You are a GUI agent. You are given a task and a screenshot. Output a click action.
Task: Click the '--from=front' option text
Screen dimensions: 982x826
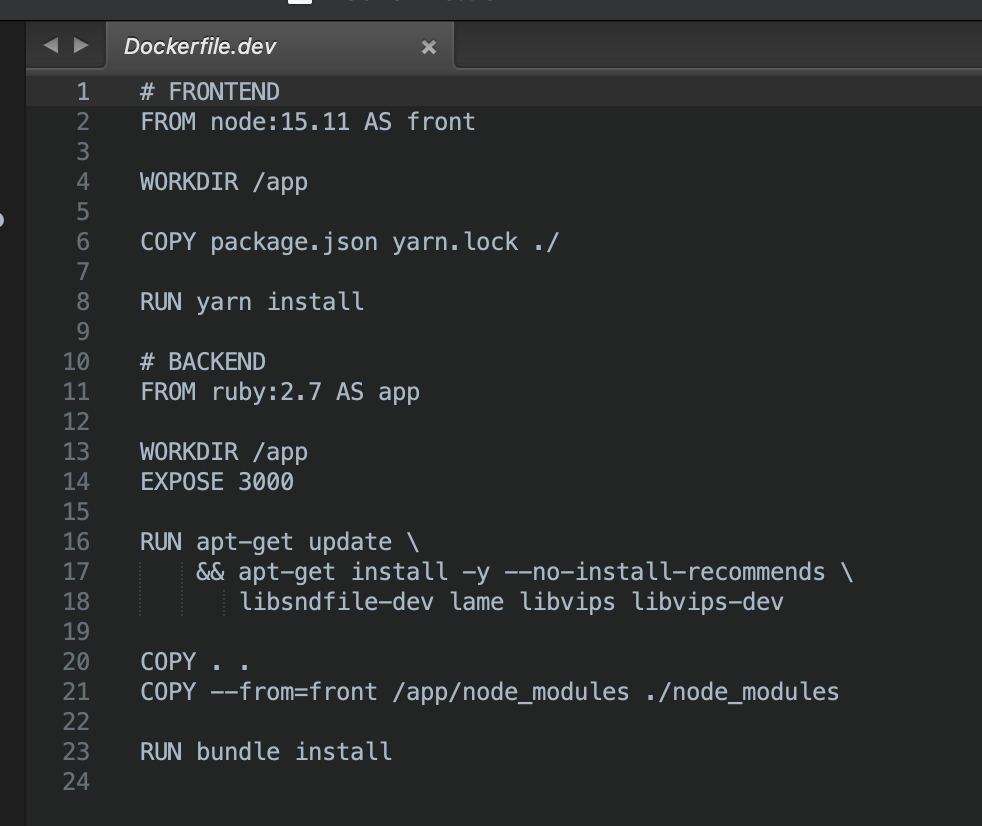294,692
